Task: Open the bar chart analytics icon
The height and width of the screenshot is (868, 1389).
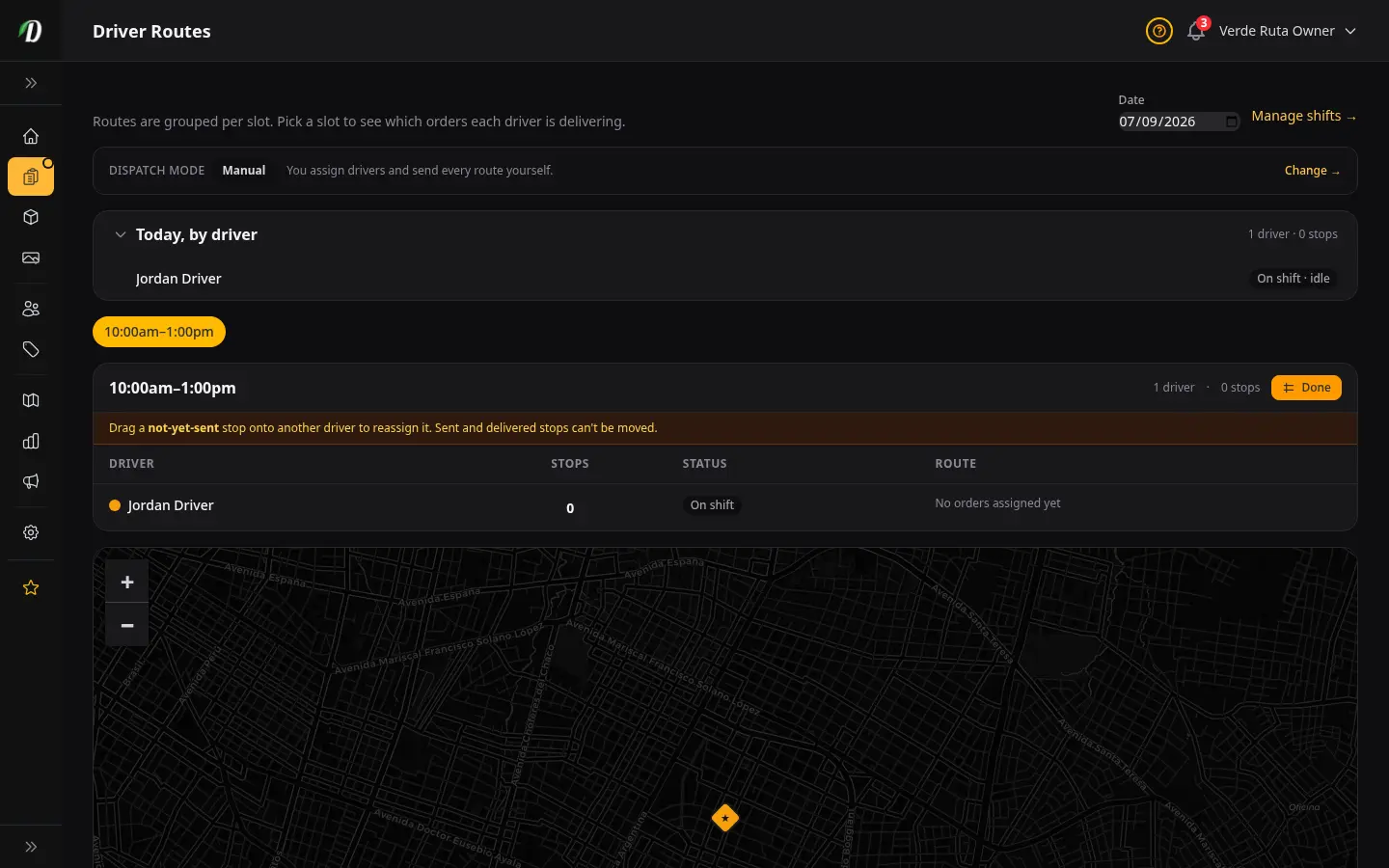Action: [31, 441]
